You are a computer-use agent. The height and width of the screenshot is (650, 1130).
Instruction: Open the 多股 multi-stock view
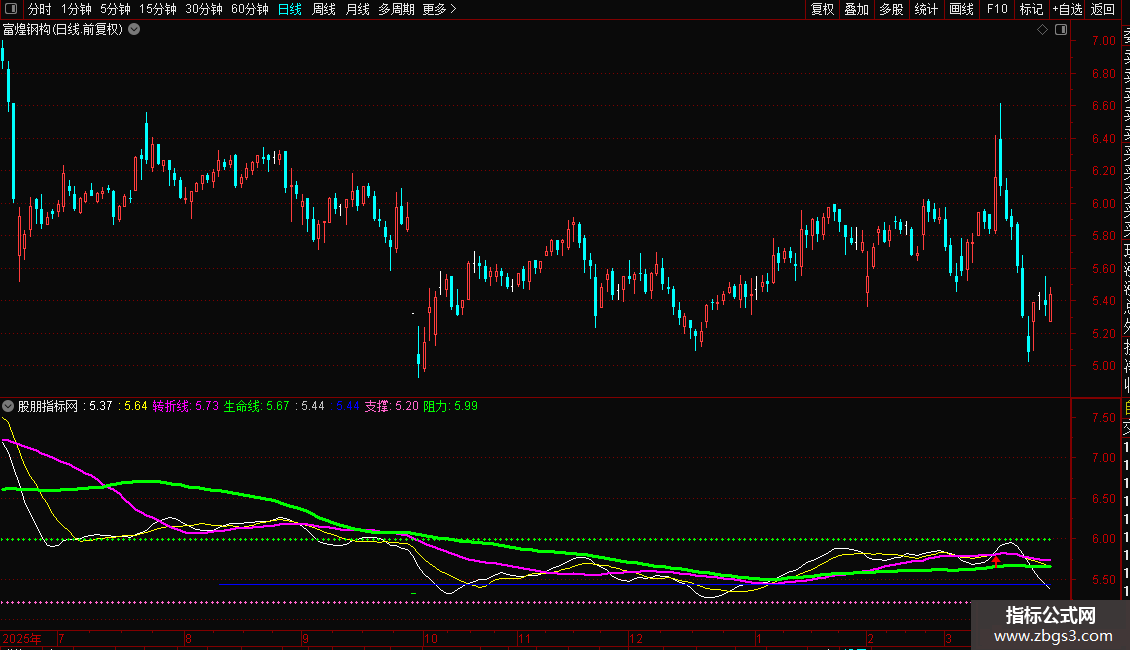click(x=891, y=9)
